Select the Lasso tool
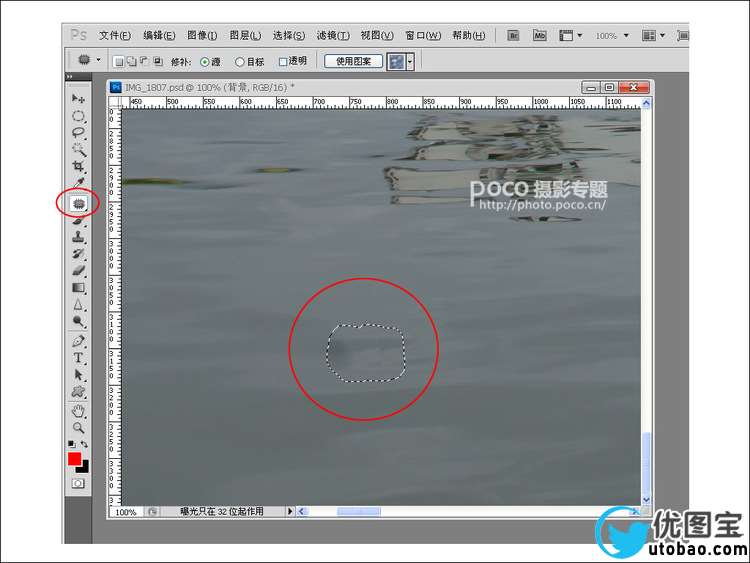 tap(78, 133)
